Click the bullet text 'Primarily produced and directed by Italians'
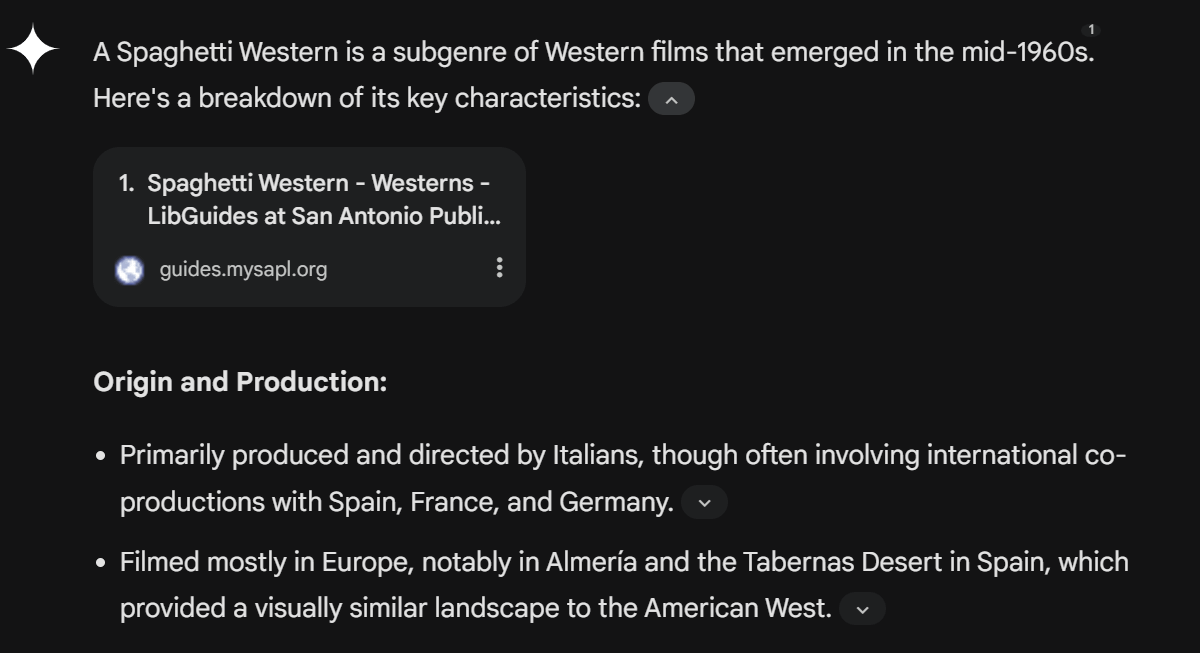 click(x=382, y=456)
